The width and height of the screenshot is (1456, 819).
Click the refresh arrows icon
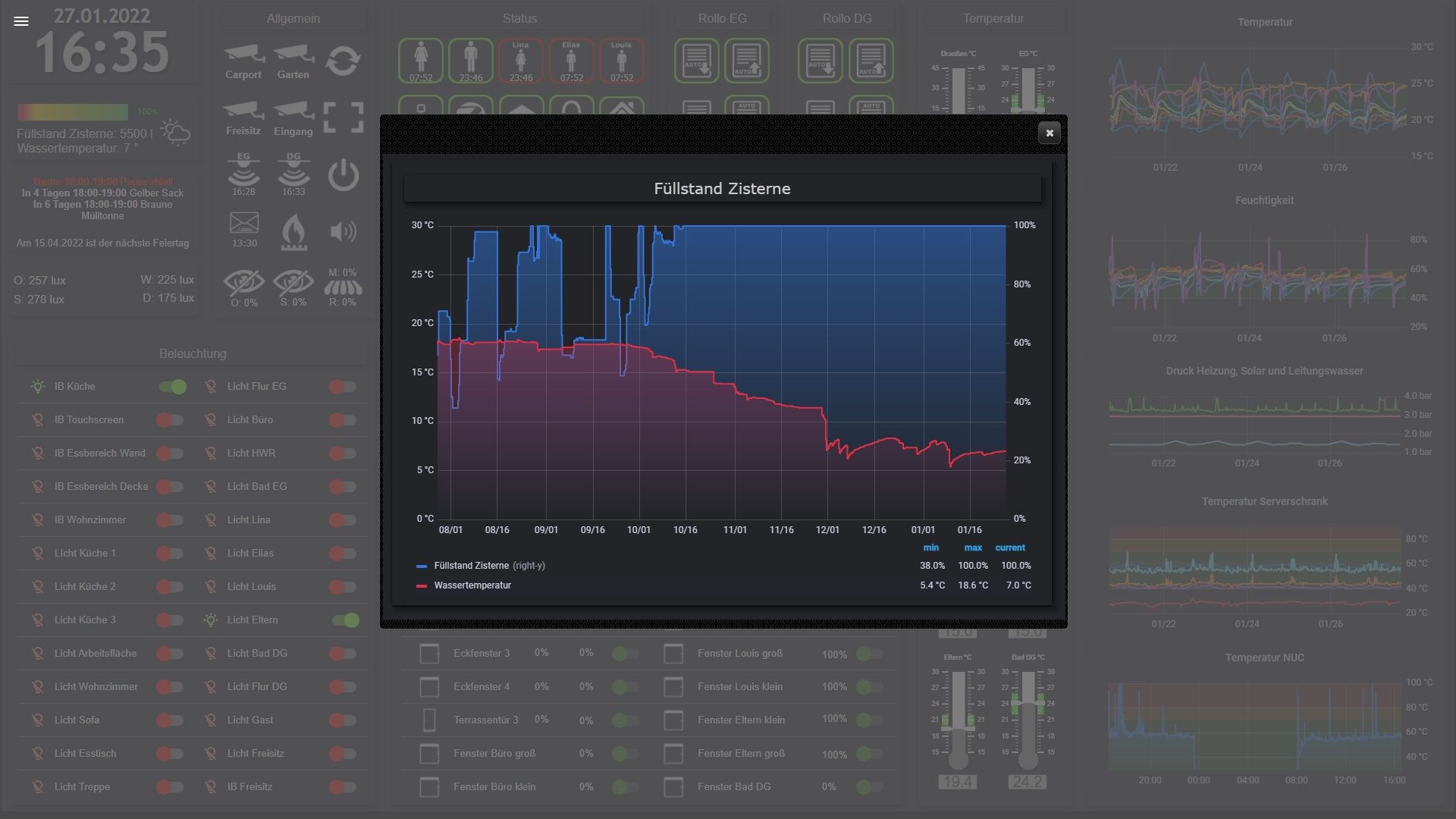click(x=343, y=61)
